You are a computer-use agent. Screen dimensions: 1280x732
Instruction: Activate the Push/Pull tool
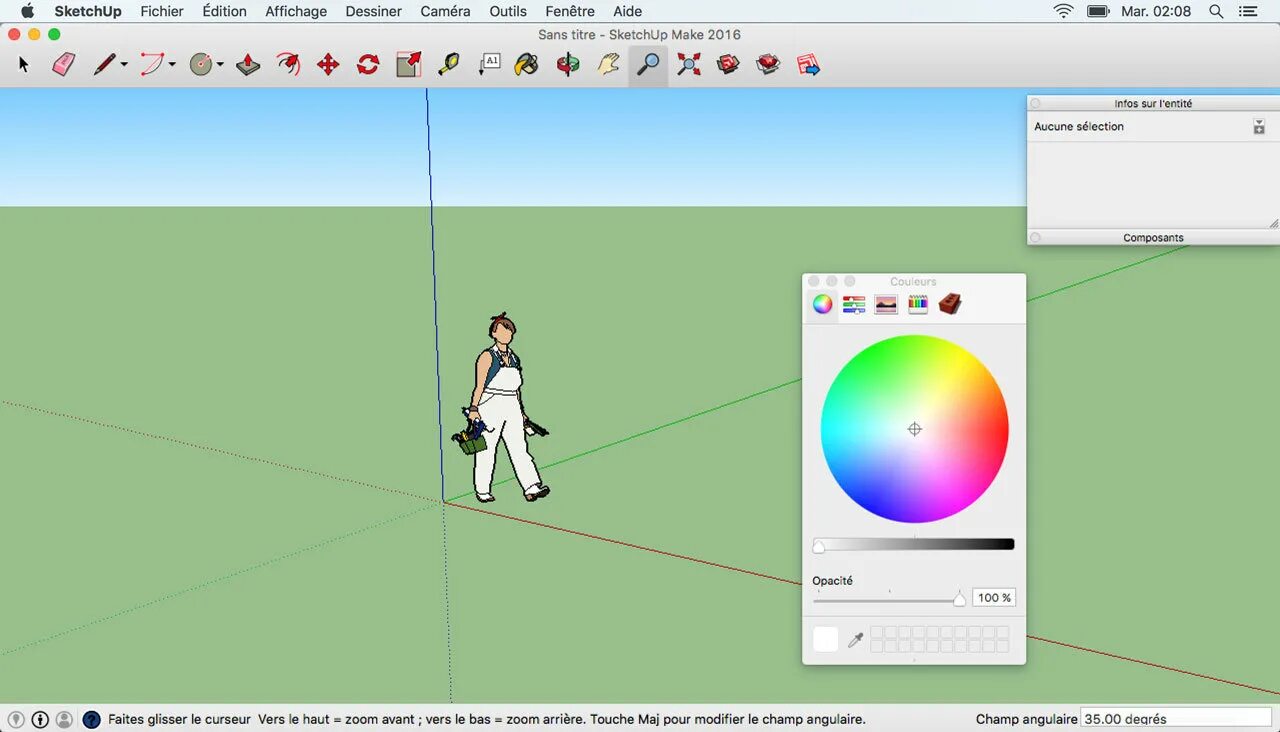(x=248, y=65)
